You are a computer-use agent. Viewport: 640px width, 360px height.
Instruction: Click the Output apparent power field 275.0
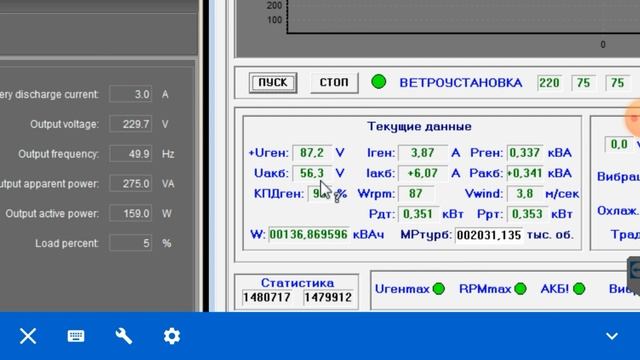pos(131,184)
